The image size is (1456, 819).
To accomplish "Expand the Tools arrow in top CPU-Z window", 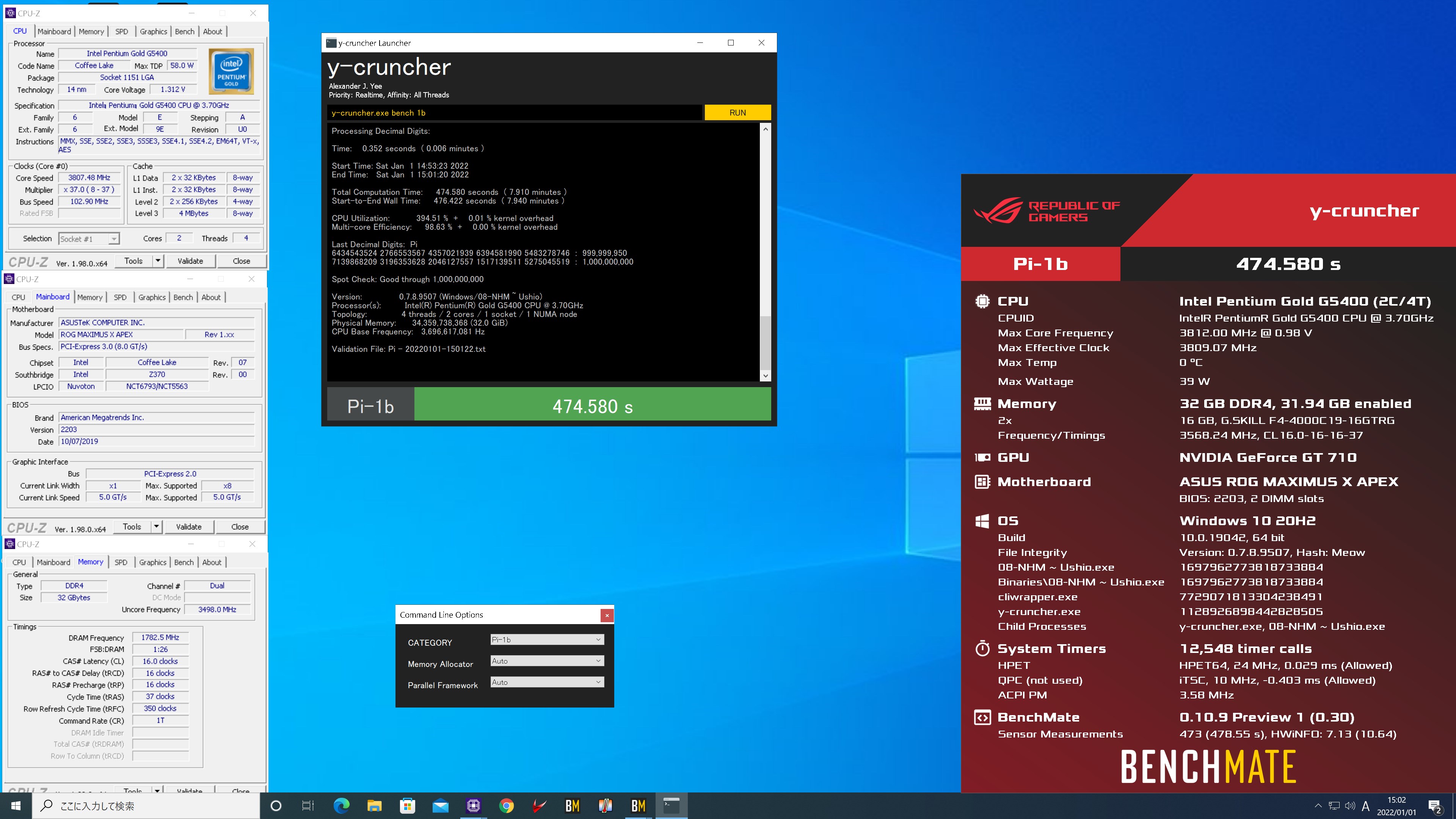I will (x=158, y=261).
